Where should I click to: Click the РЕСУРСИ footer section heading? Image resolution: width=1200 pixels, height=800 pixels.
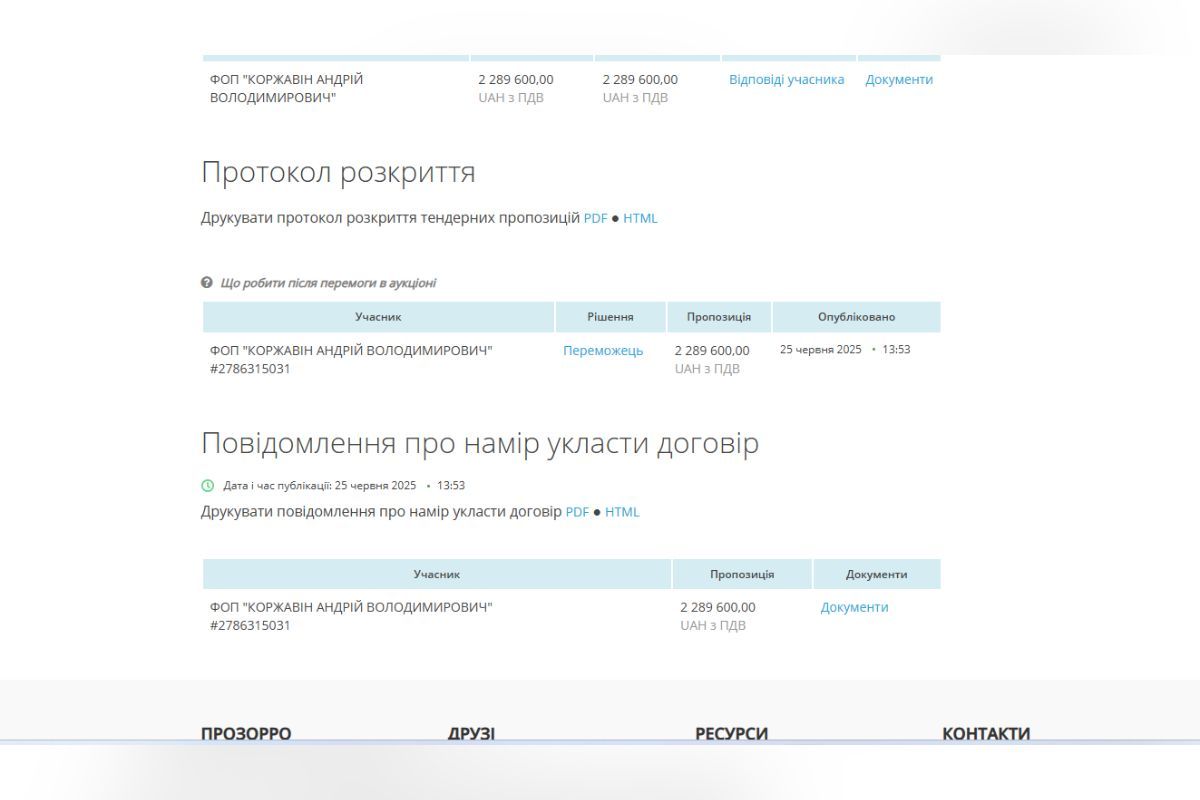731,733
